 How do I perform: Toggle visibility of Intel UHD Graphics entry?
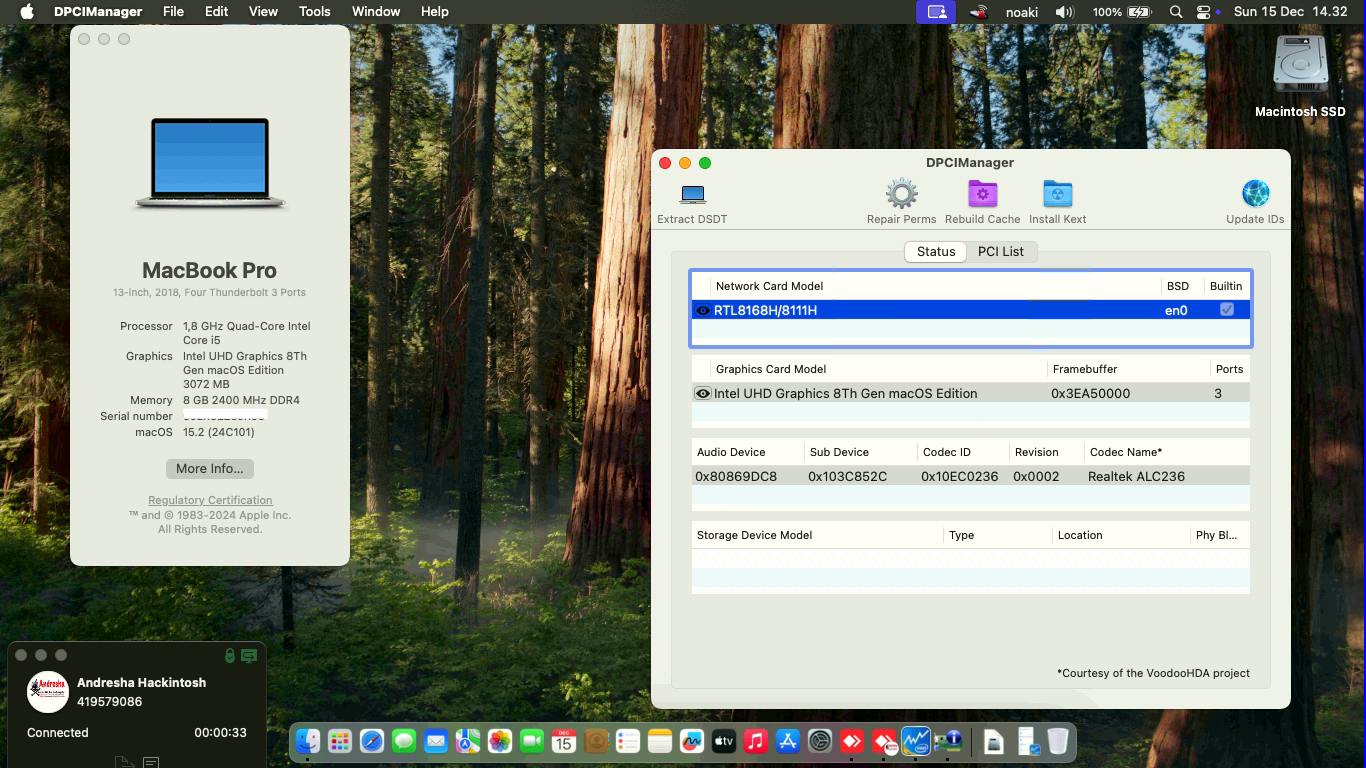tap(701, 393)
